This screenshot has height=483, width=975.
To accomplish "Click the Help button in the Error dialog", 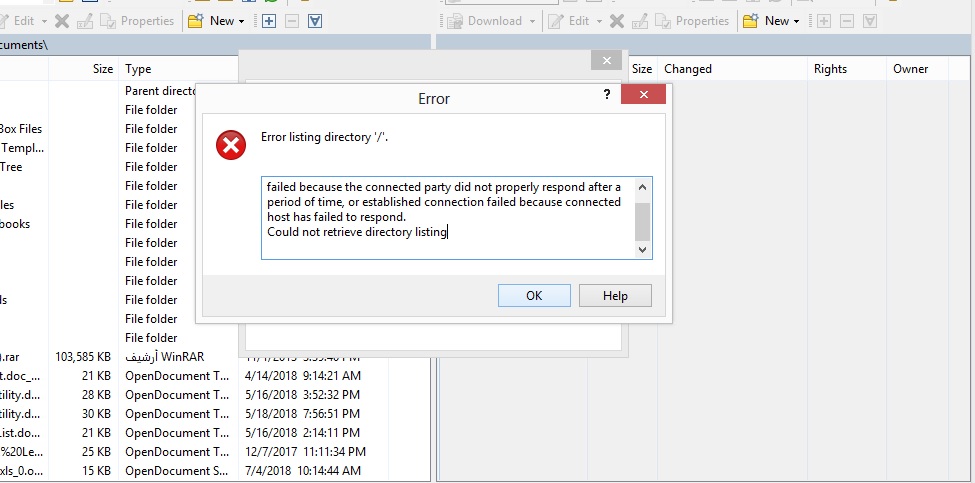I will coord(615,296).
